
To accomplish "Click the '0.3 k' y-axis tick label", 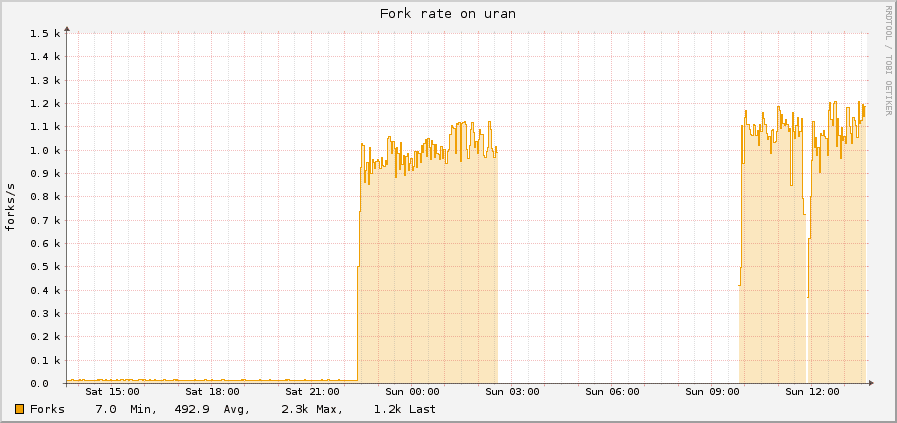I will point(45,314).
